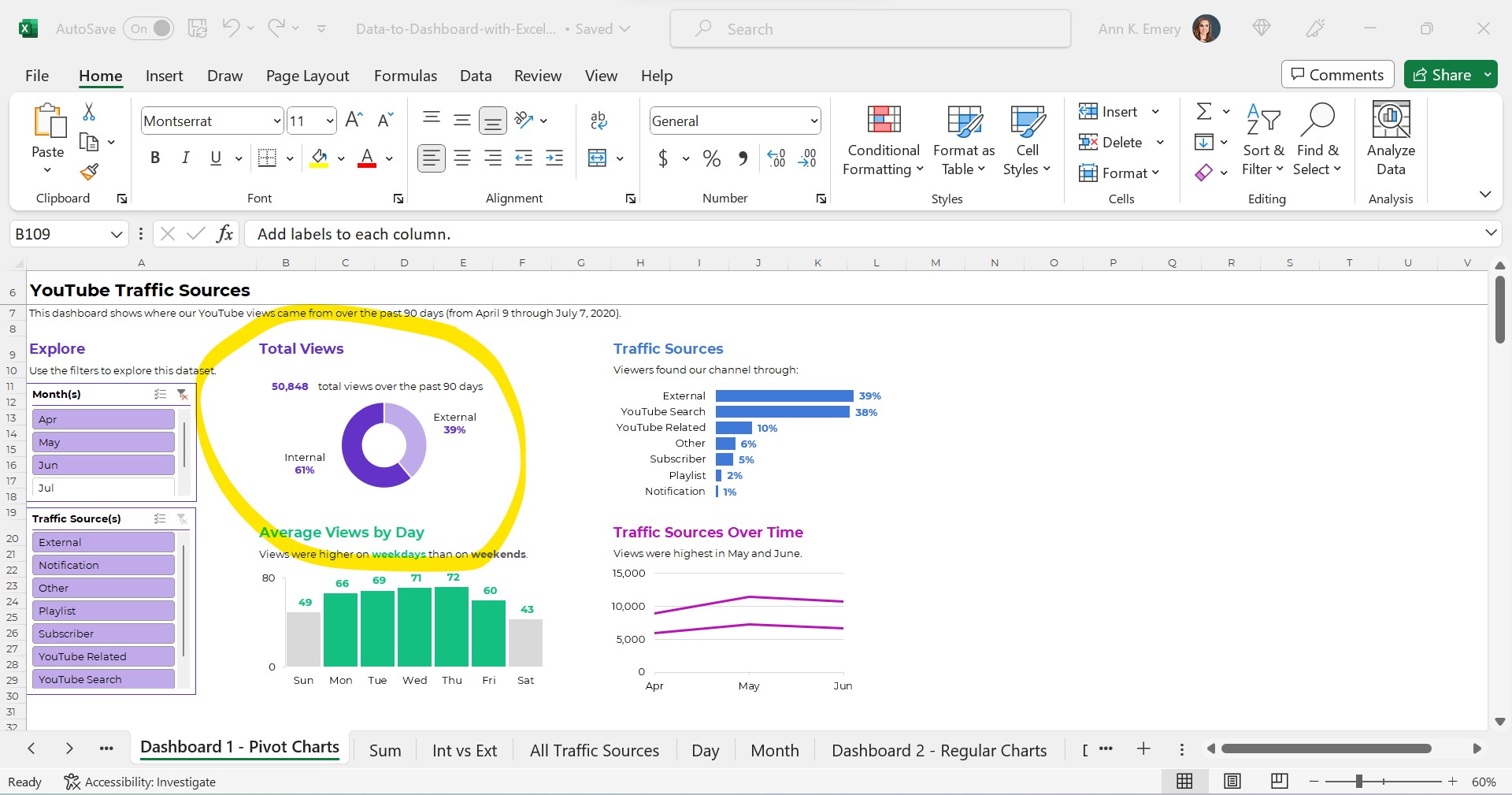Apply percent style with the % icon
1512x795 pixels.
pyautogui.click(x=712, y=158)
